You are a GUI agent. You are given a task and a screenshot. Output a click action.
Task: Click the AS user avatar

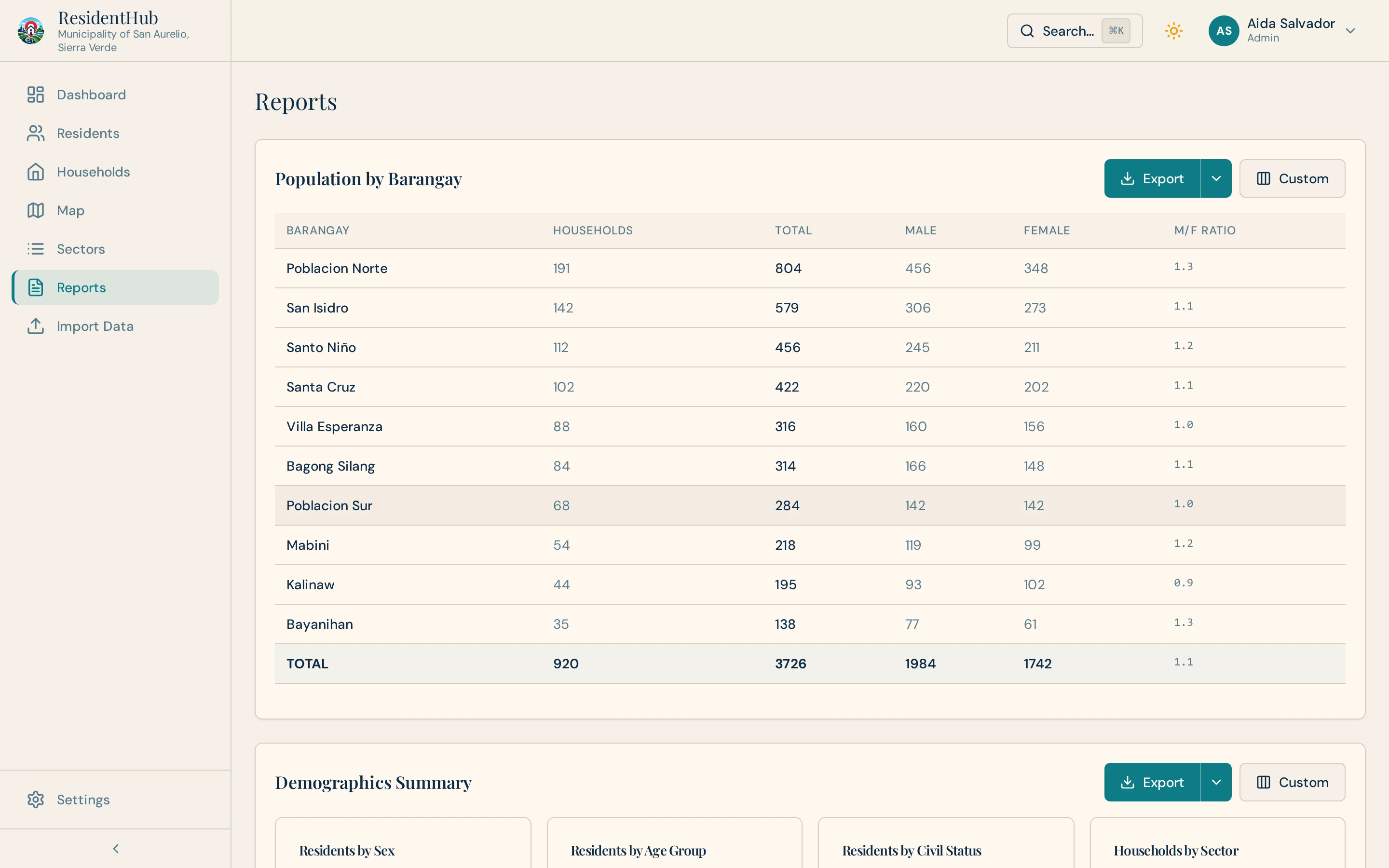click(1224, 31)
